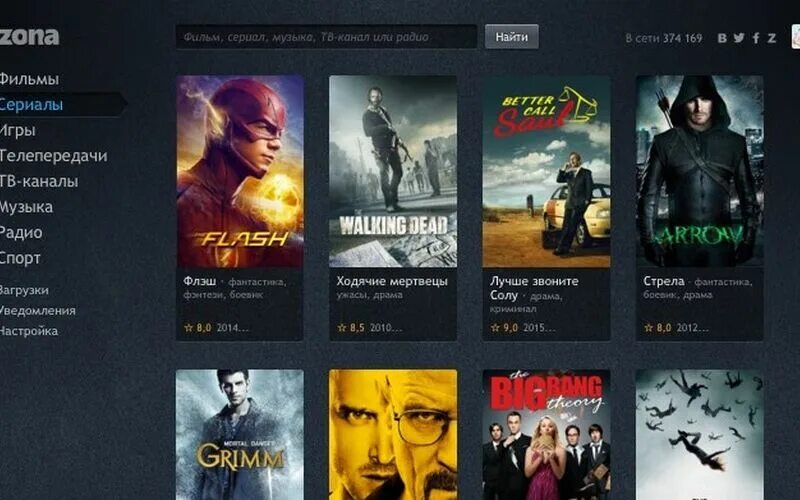
Task: Open the Better Call Saul poster
Action: tap(546, 171)
